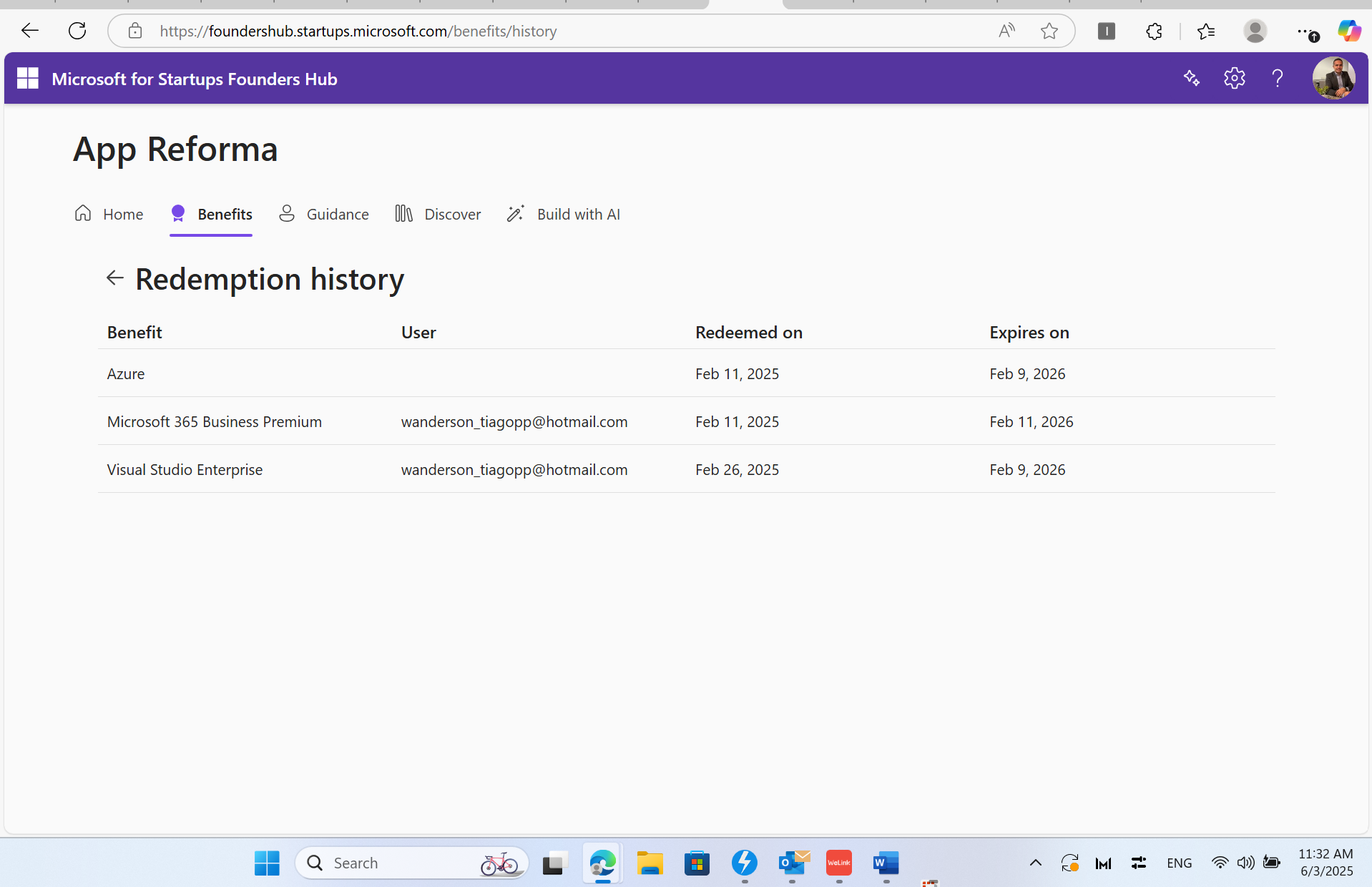Open the WeLink app on the taskbar
This screenshot has height=887, width=1372.
pos(839,863)
